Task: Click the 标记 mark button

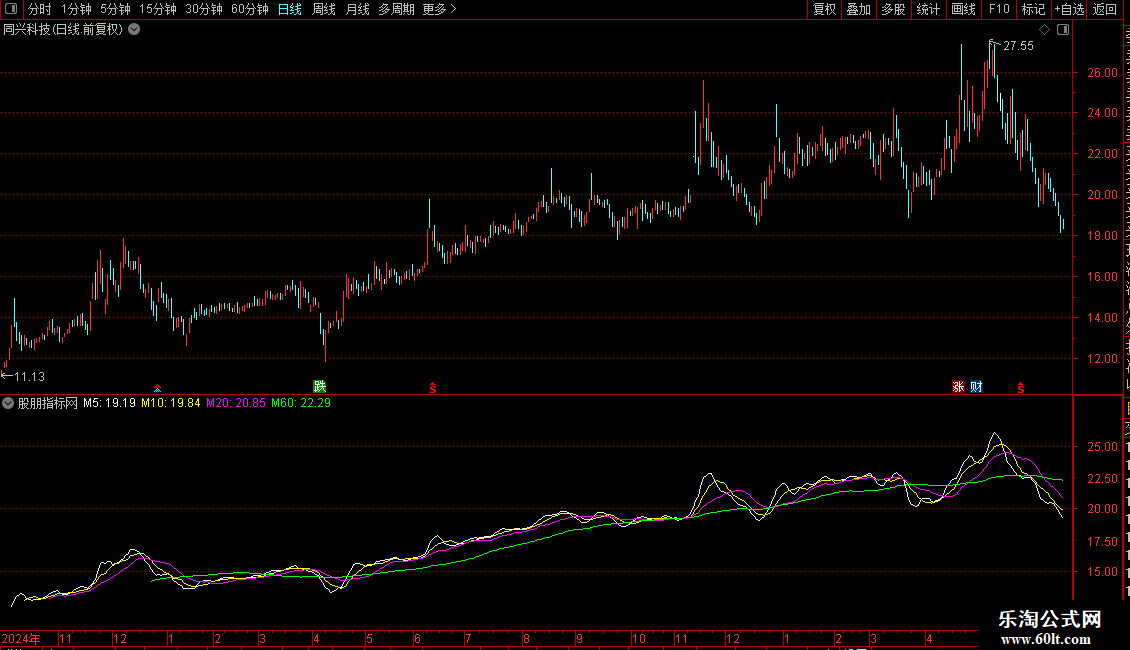Action: (x=1033, y=9)
